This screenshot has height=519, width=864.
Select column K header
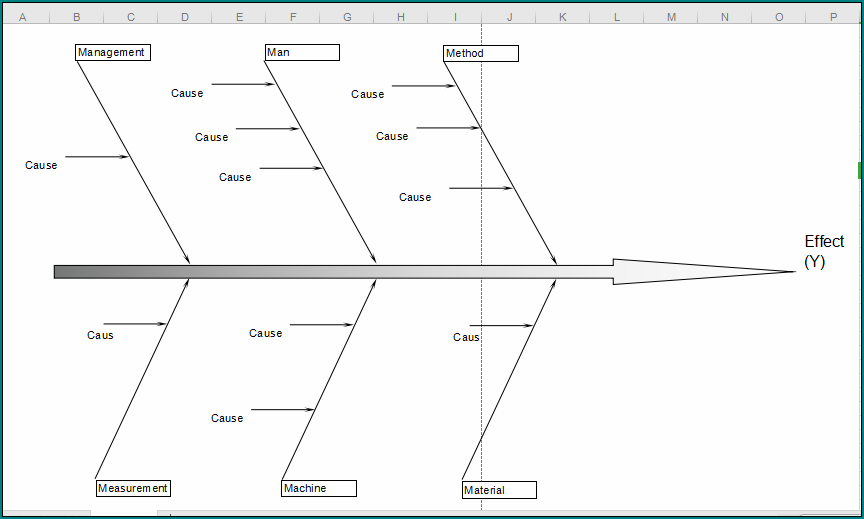pyautogui.click(x=563, y=17)
